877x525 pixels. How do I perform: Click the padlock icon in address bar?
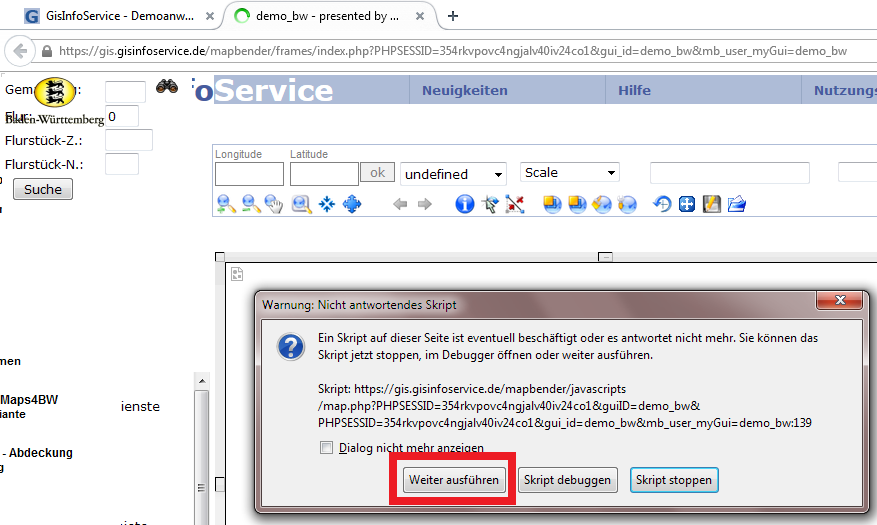point(47,51)
